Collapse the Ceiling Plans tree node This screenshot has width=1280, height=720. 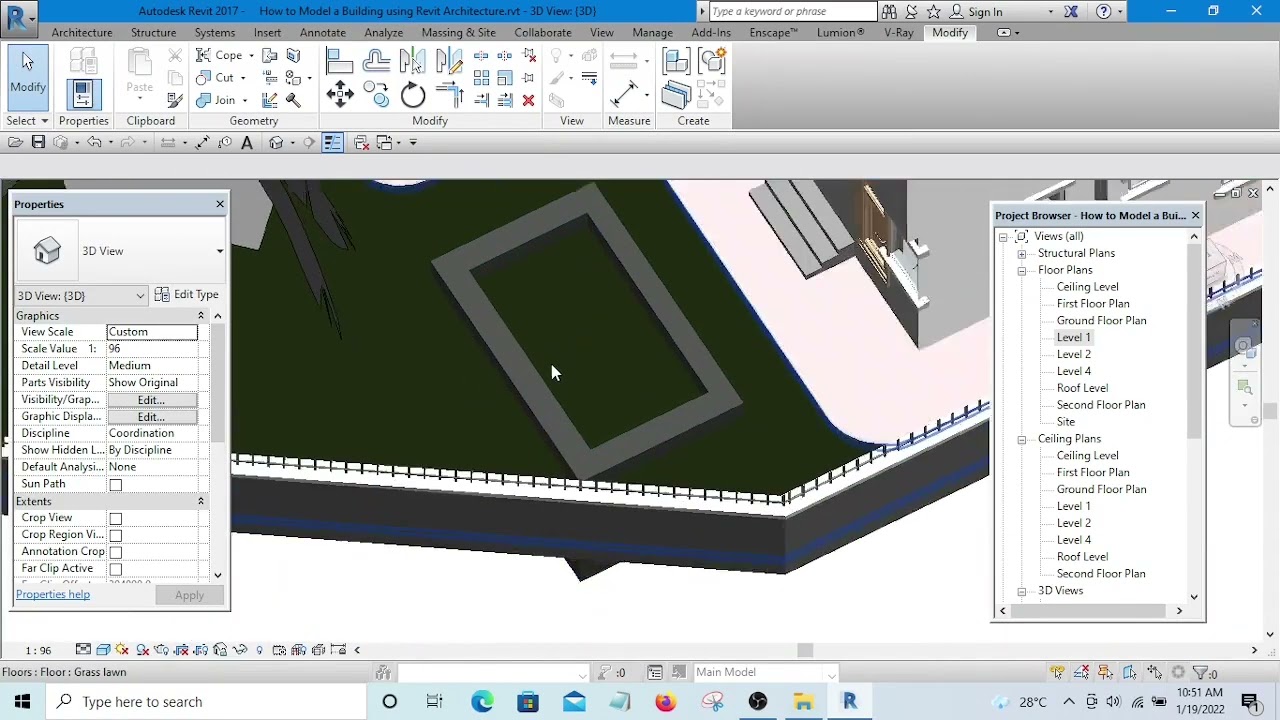(1022, 440)
